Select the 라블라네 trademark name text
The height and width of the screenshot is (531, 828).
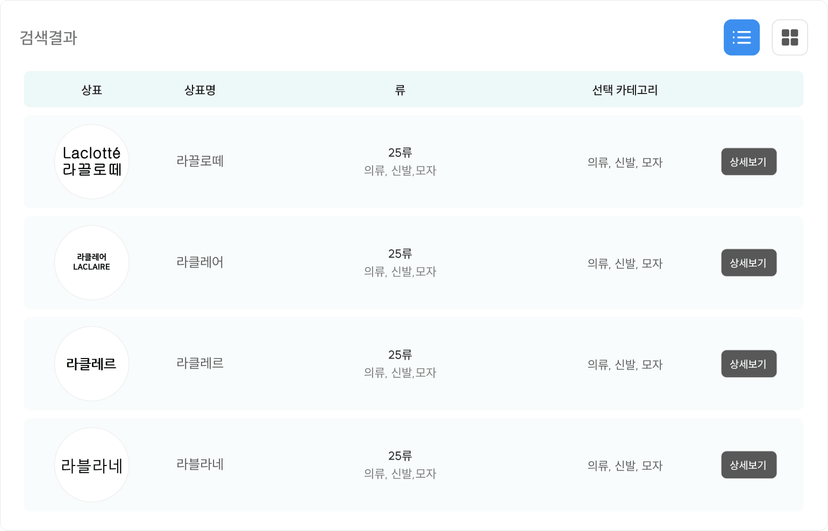(200, 464)
